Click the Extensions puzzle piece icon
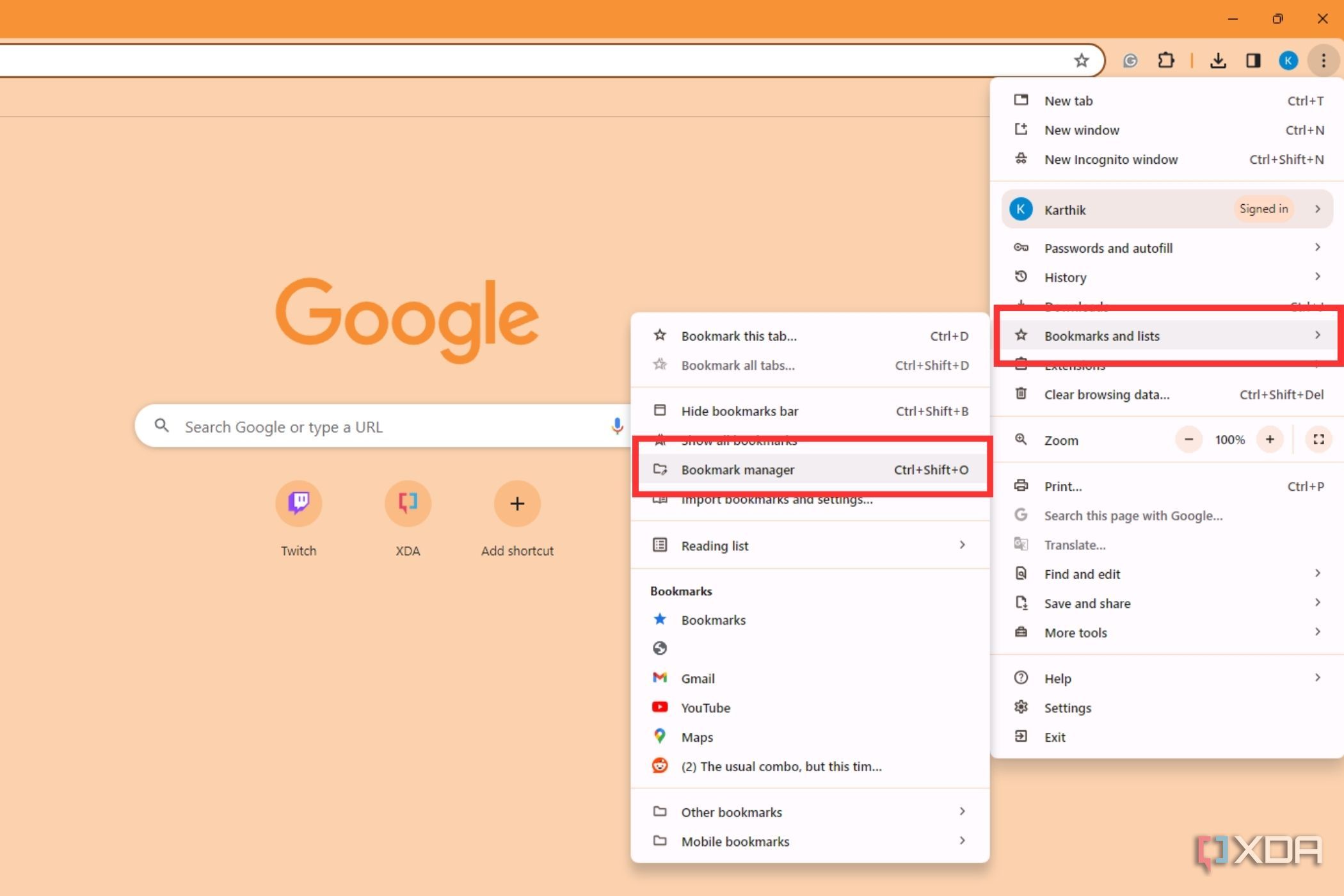Screen dimensions: 1344x896 (1166, 60)
